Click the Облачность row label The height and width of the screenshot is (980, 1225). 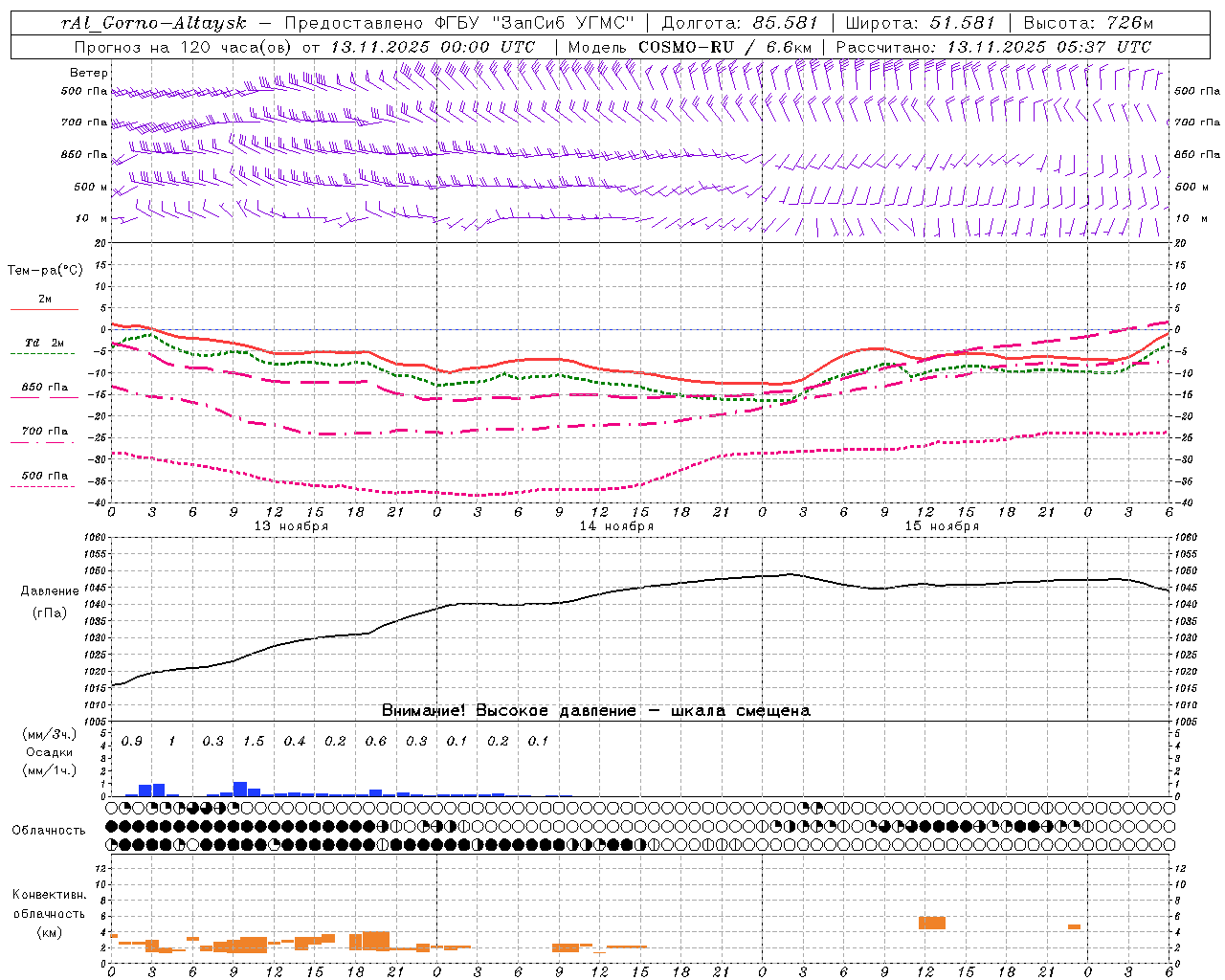pyautogui.click(x=49, y=830)
